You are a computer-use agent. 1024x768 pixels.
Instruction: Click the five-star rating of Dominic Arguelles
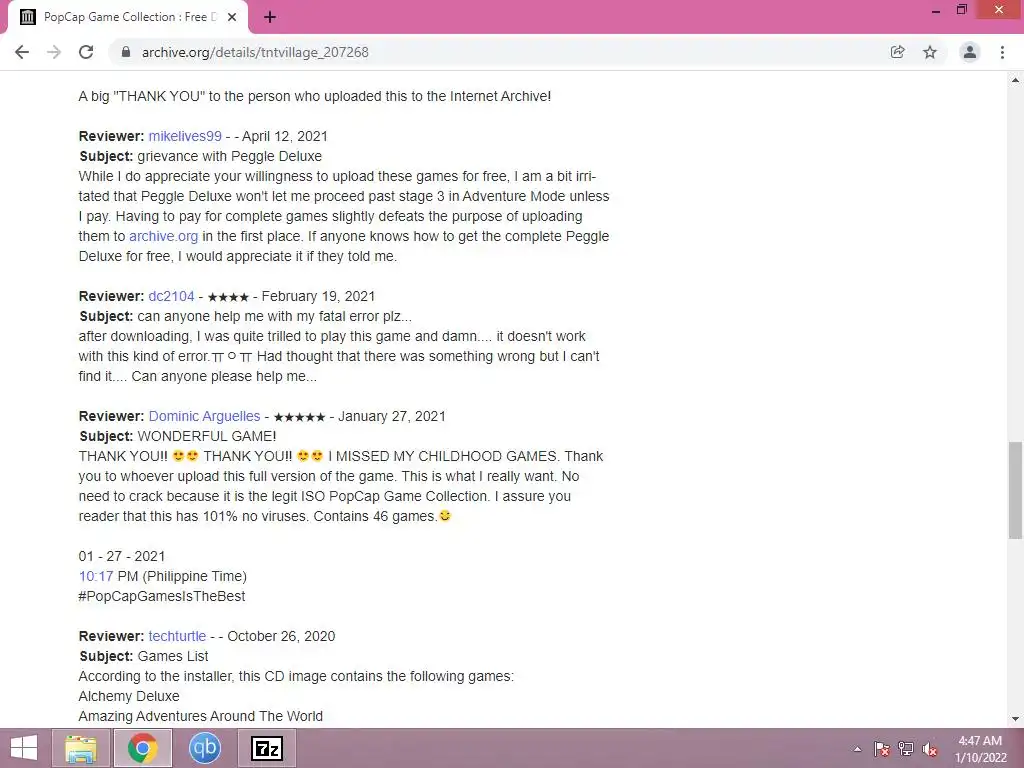(x=299, y=417)
